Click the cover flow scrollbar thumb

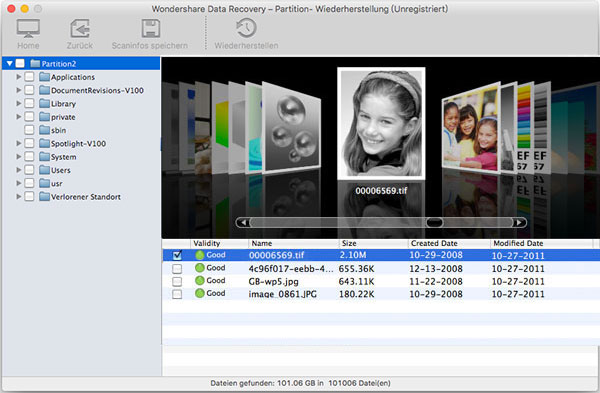434,222
